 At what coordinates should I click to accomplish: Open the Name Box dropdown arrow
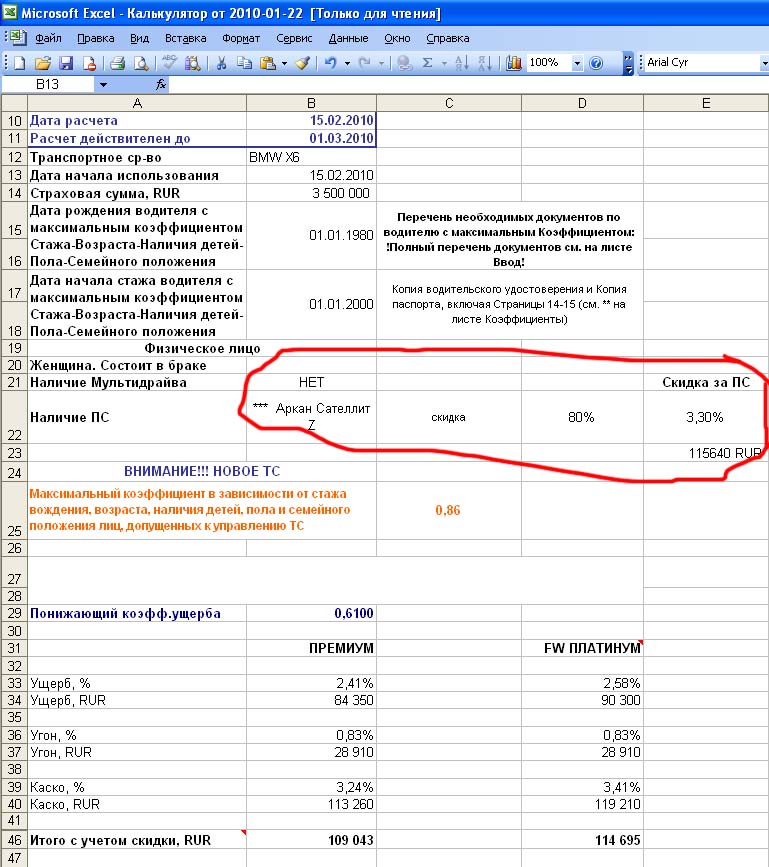pyautogui.click(x=103, y=85)
